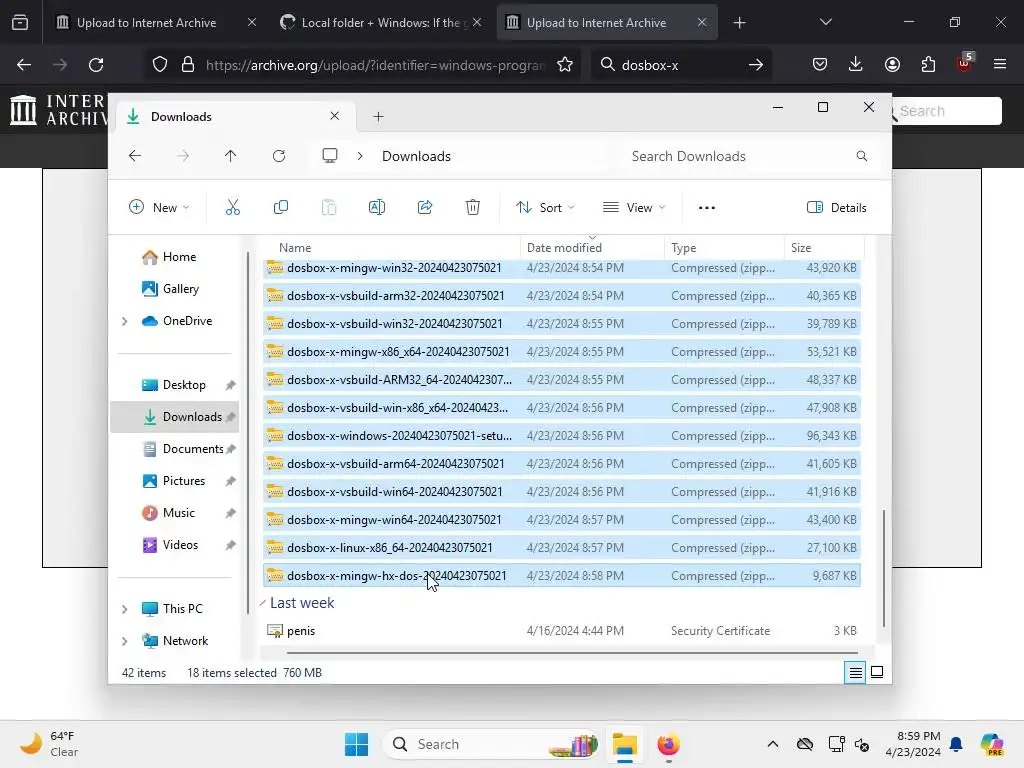Sort by the Date modified column header

592,248
